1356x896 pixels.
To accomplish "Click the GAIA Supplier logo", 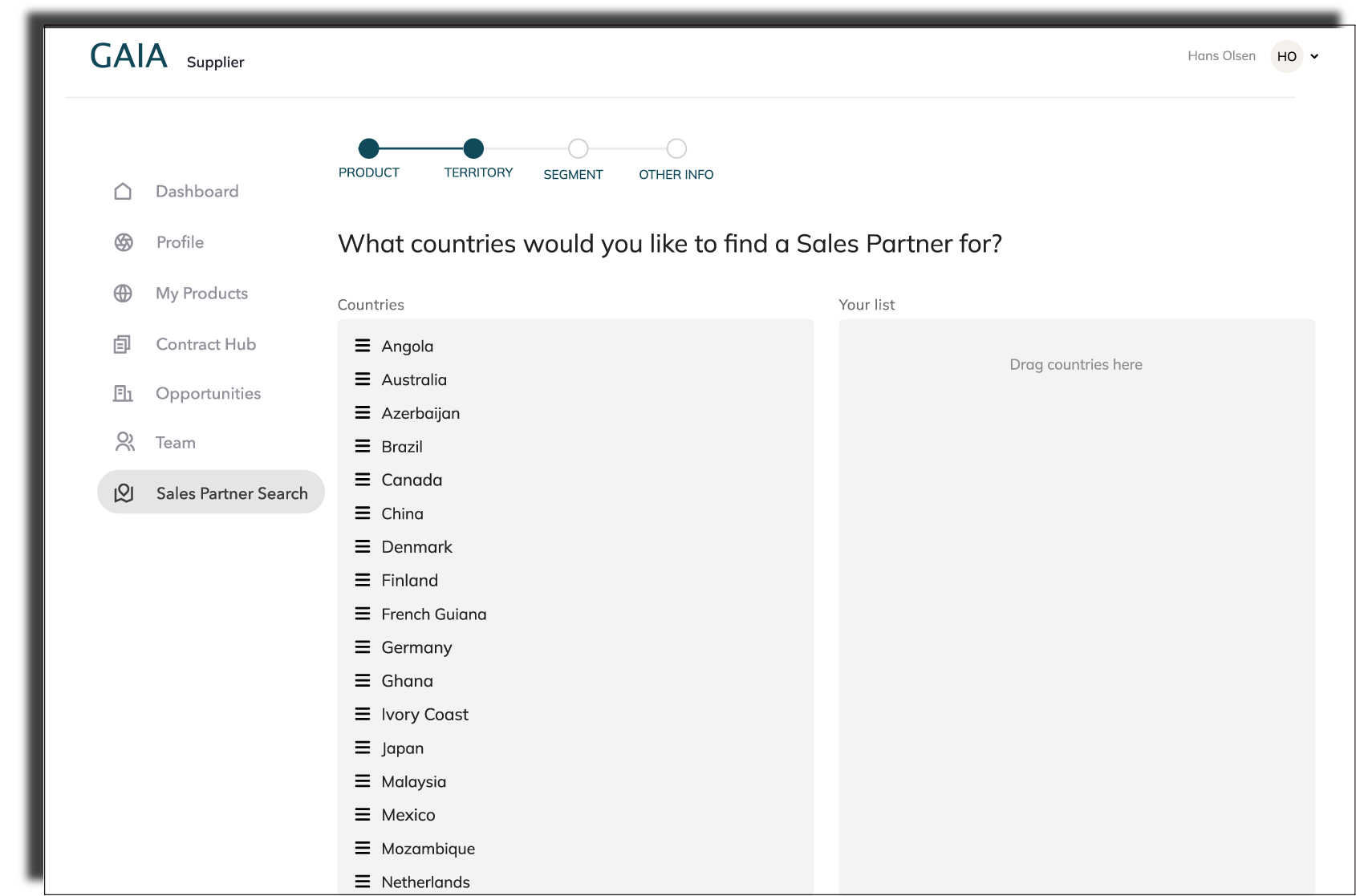I will (129, 55).
